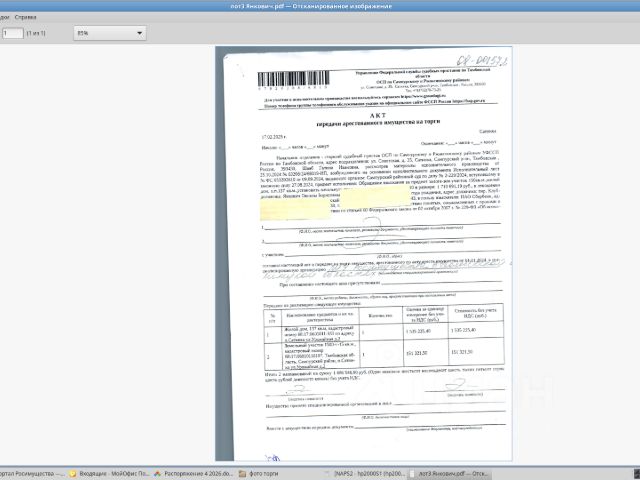Viewport: 640px width, 480px height.
Task: Click the property table in the scanned page
Action: tap(384, 336)
